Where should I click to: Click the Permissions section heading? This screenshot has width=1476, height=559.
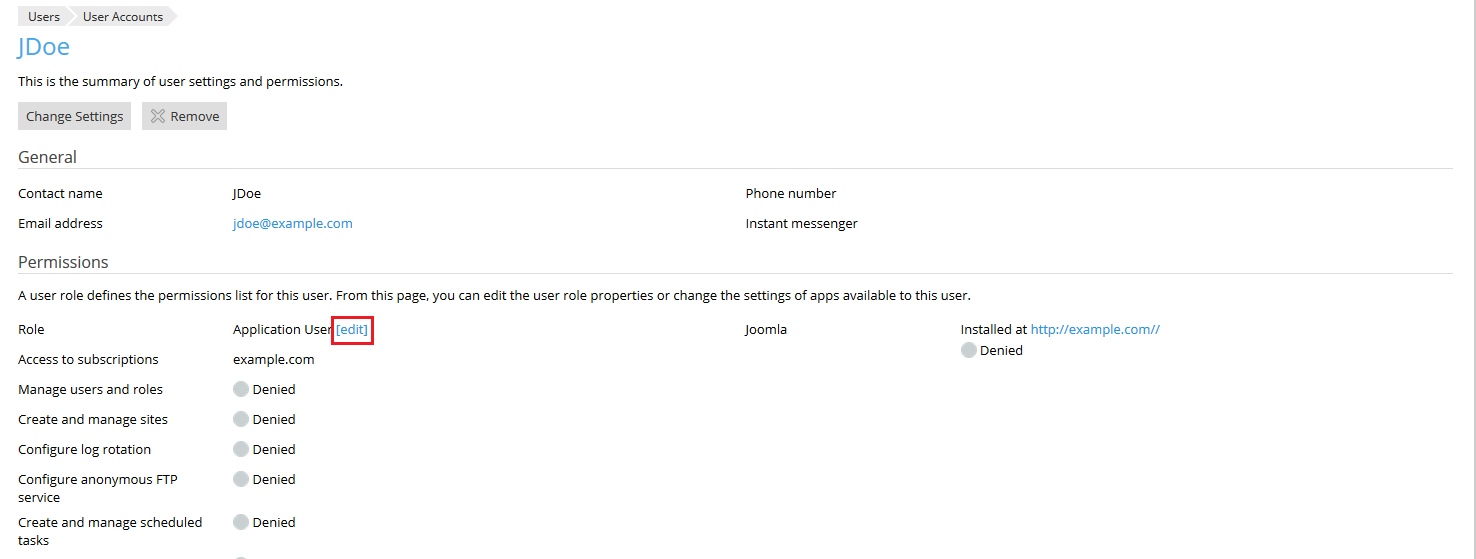point(63,262)
